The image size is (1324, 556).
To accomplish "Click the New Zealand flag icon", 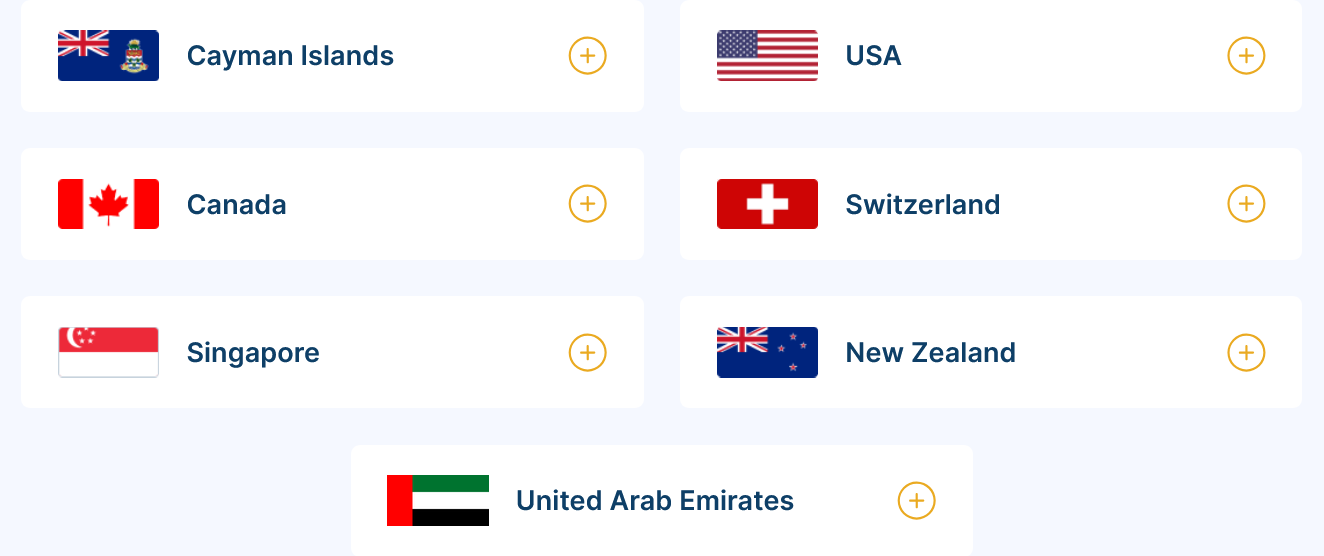I will click(x=767, y=352).
